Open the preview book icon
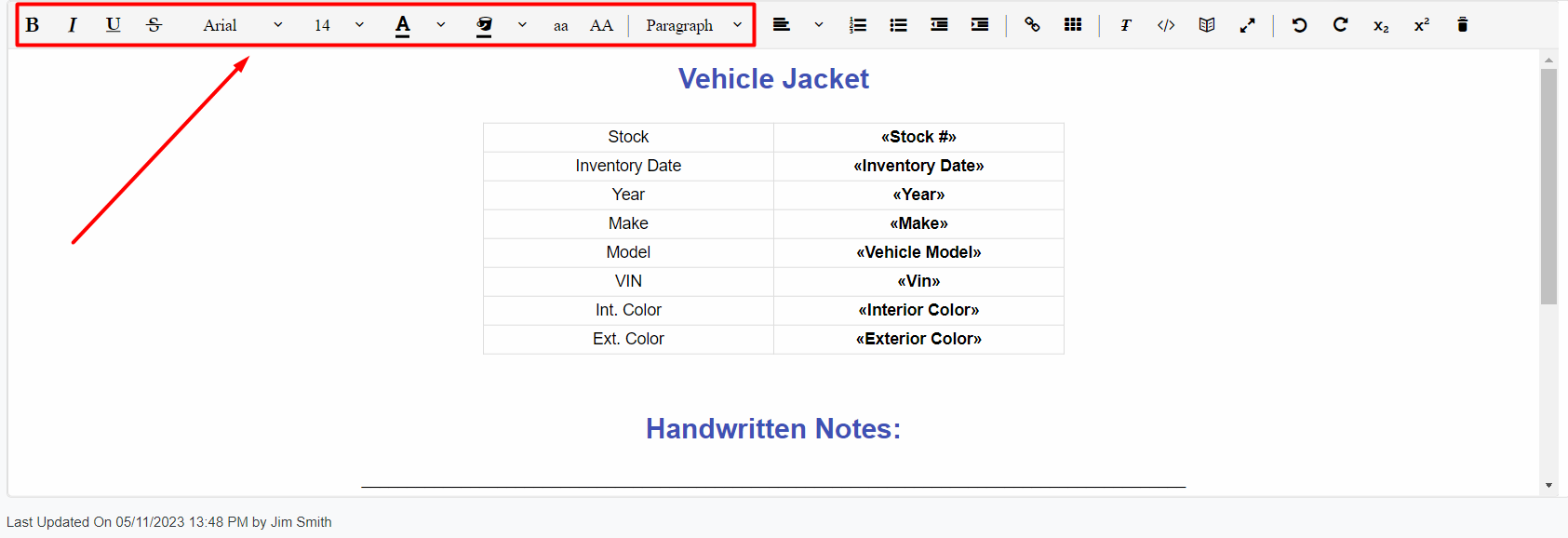The width and height of the screenshot is (1568, 538). coord(1207,25)
